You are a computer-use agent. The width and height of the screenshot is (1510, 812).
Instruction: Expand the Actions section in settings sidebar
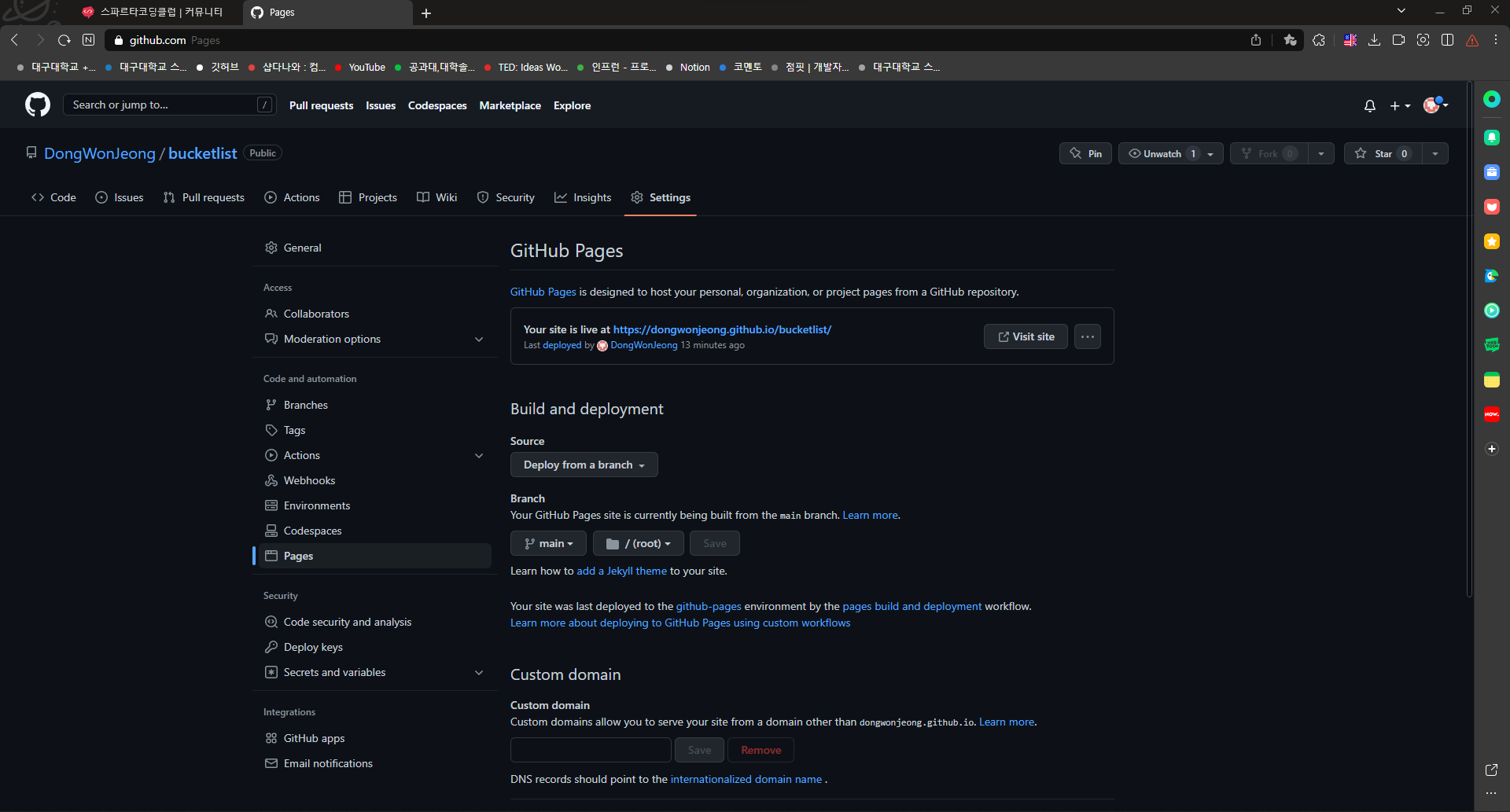479,455
